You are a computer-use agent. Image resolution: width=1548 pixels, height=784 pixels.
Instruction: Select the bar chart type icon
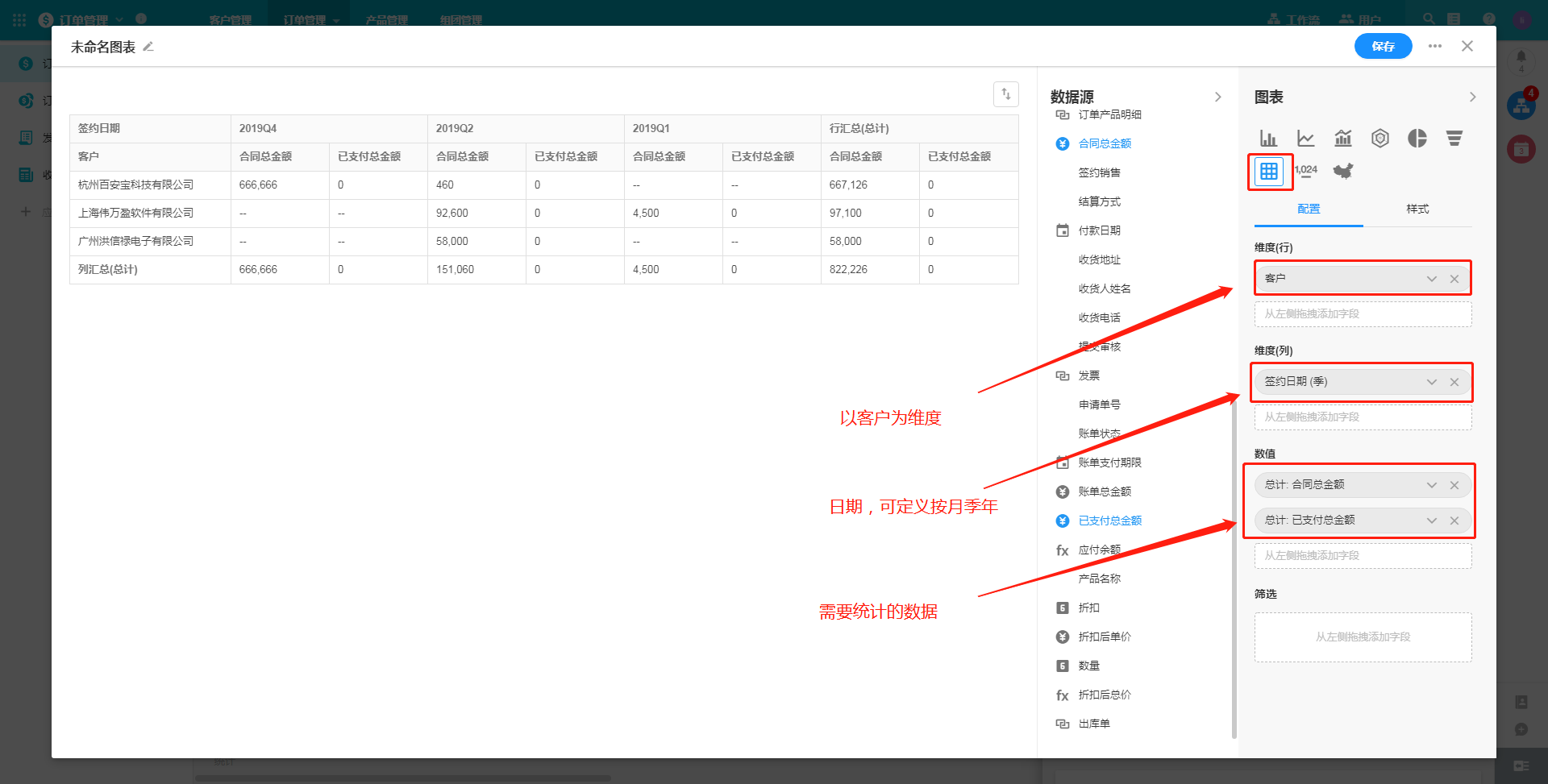1268,139
